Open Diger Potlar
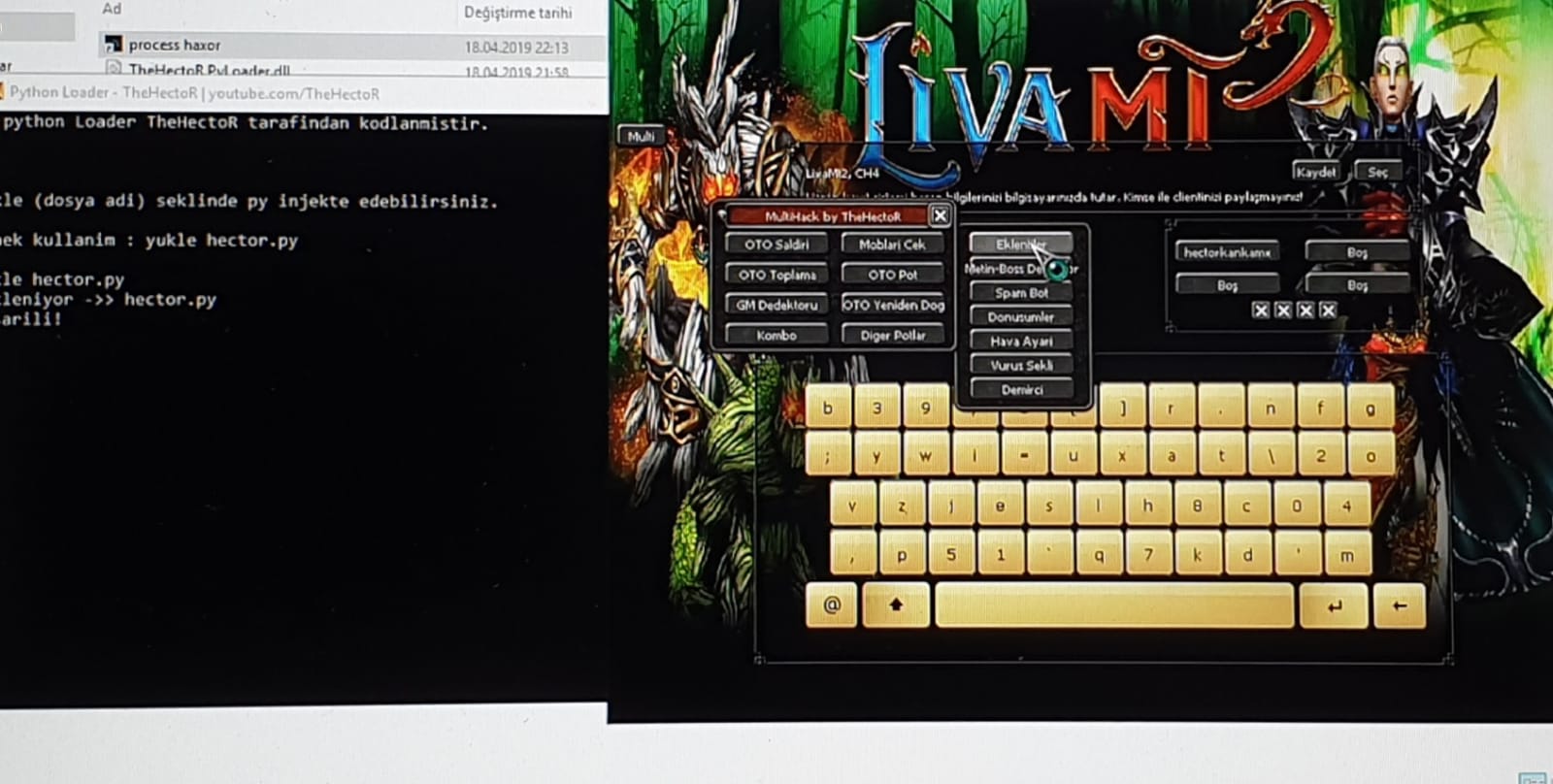 click(892, 335)
